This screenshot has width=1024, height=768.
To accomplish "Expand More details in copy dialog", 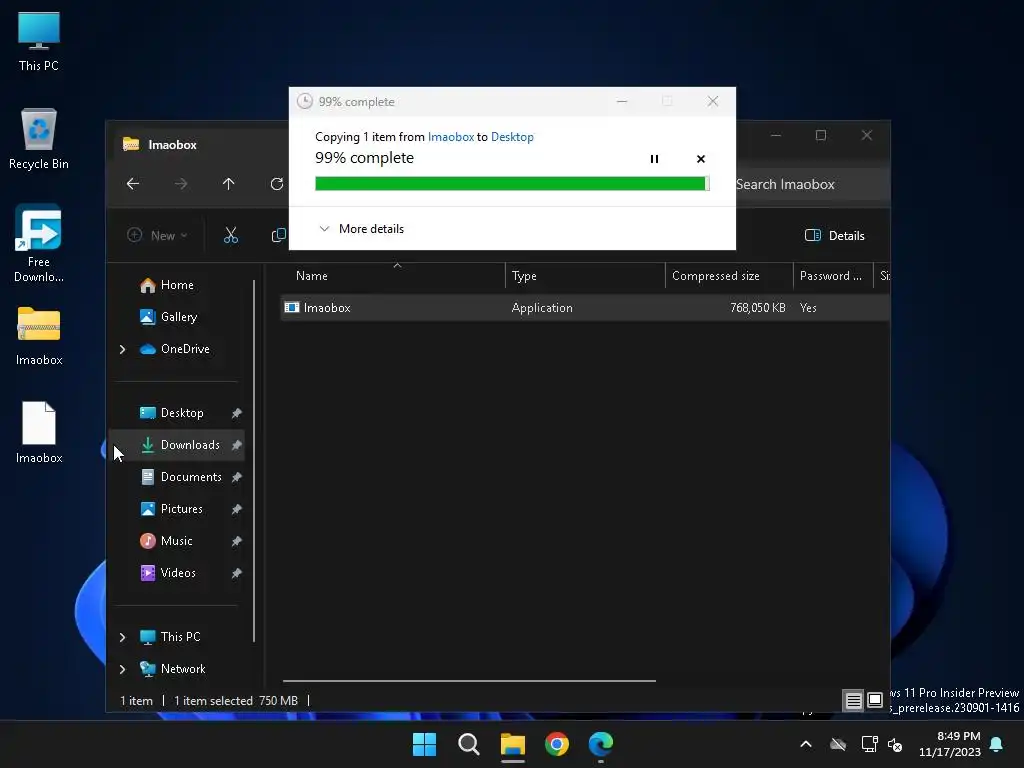I will [x=361, y=229].
